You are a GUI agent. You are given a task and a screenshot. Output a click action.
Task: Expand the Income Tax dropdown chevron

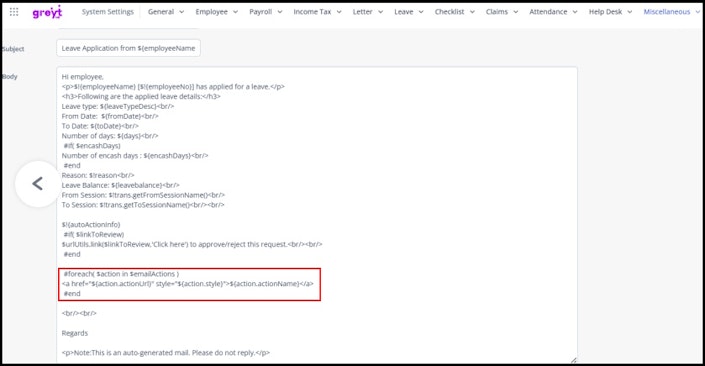point(339,12)
